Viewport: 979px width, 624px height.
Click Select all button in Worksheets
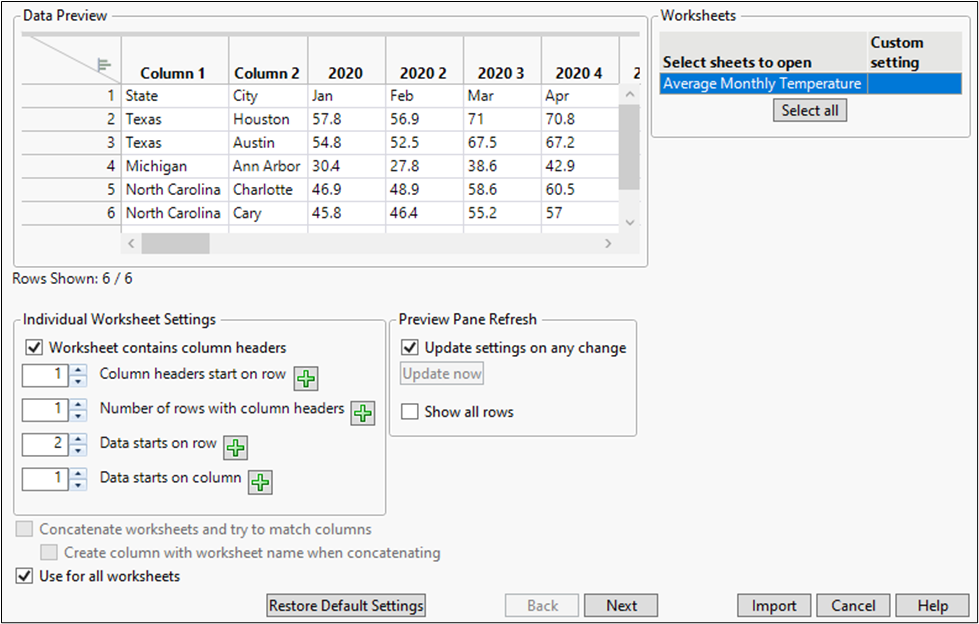coord(810,111)
